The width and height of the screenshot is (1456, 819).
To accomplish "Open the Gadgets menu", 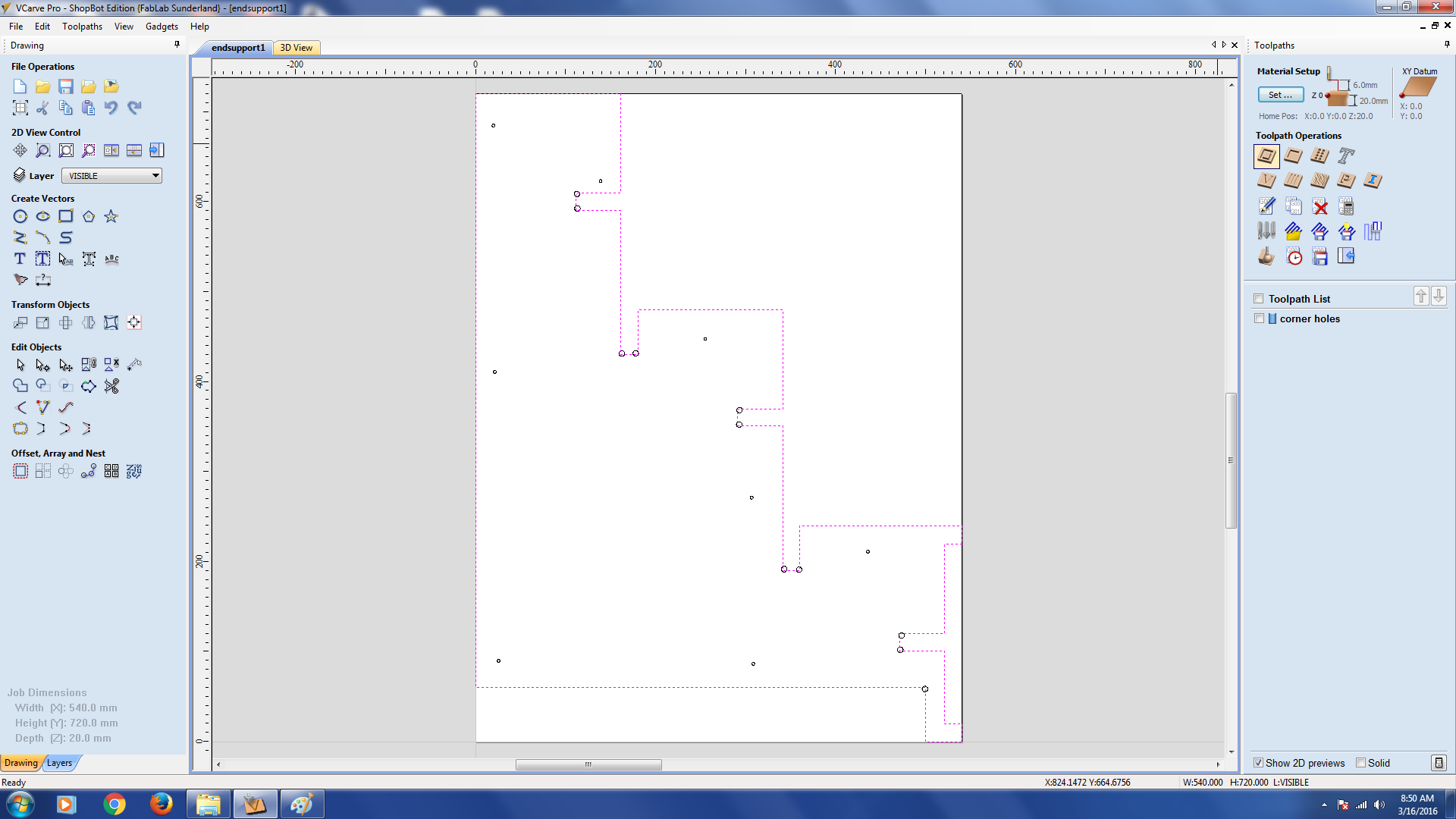I will coord(162,27).
